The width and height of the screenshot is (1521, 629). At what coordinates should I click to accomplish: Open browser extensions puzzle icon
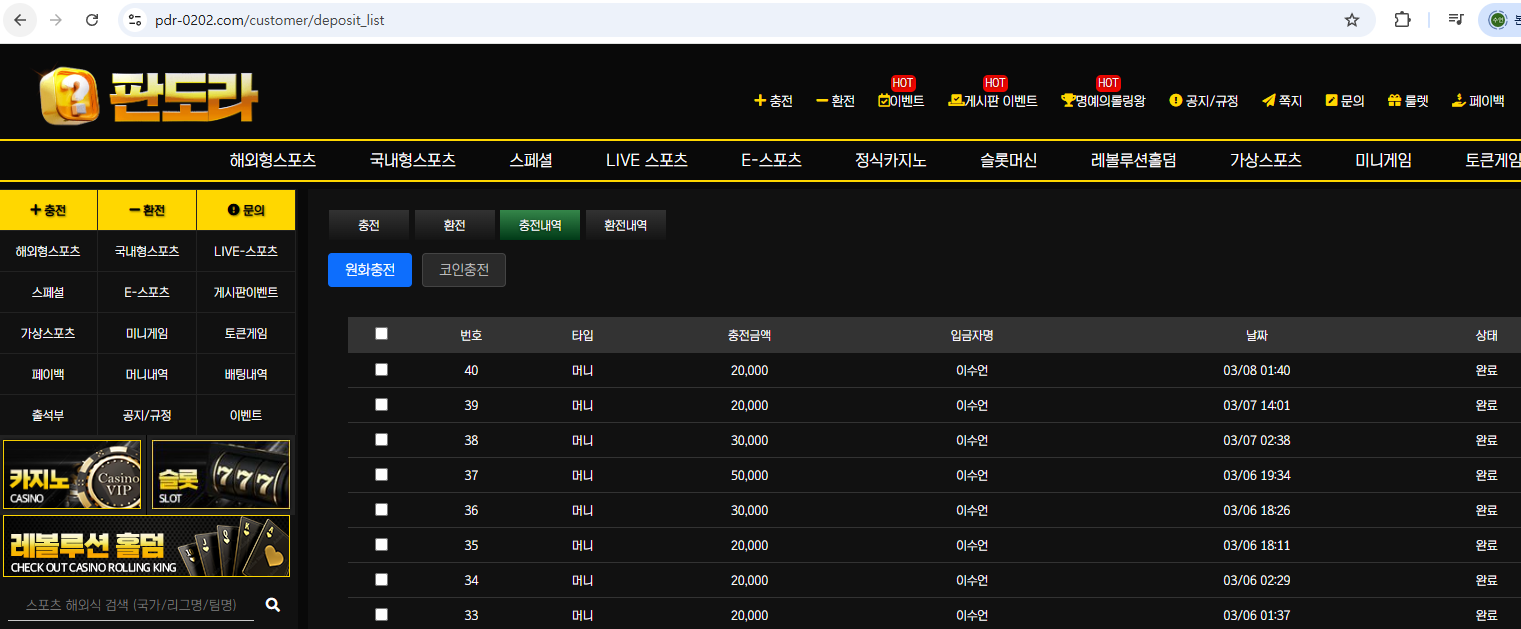pyautogui.click(x=1402, y=20)
